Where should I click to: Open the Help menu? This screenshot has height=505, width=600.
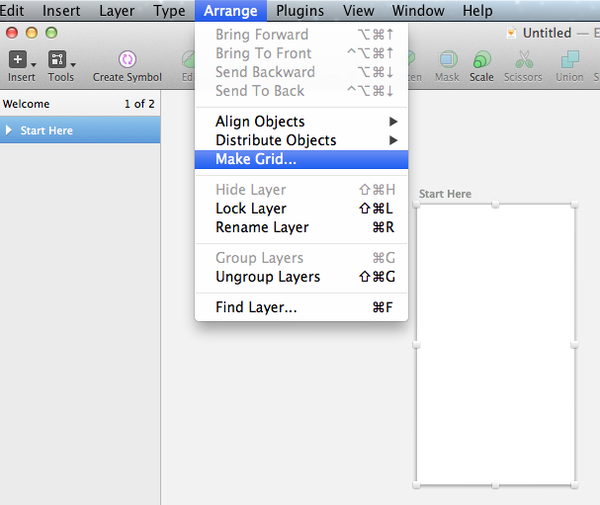pyautogui.click(x=478, y=11)
